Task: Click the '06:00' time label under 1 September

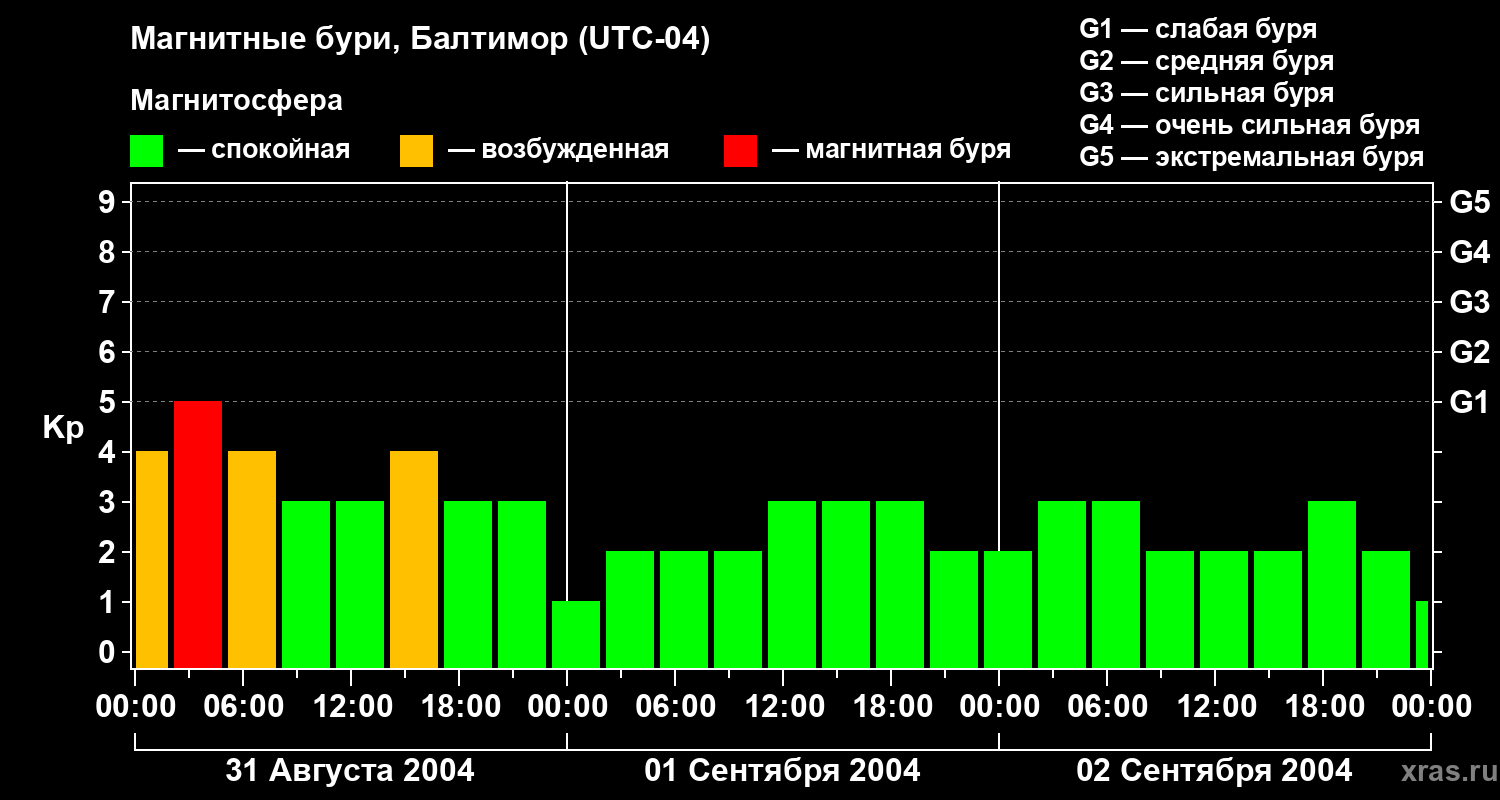Action: click(675, 707)
